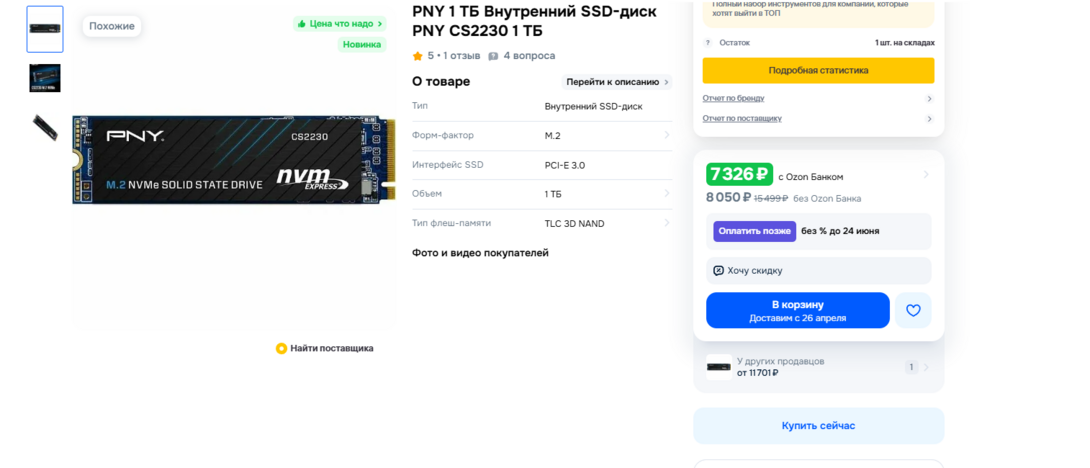Click the questions speech-bubble icon
Image resolution: width=1090 pixels, height=468 pixels.
(x=493, y=56)
